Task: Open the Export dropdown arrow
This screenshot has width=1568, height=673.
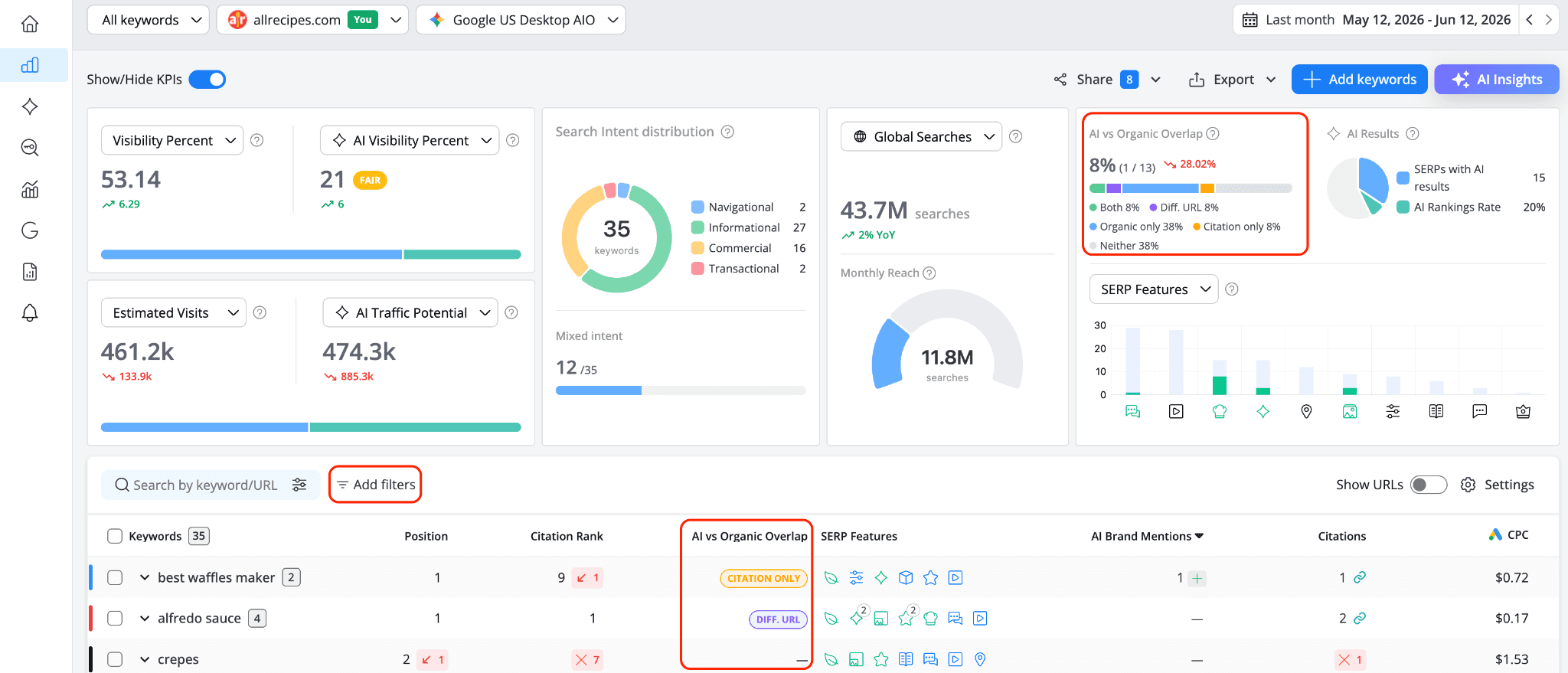Action: click(x=1271, y=80)
